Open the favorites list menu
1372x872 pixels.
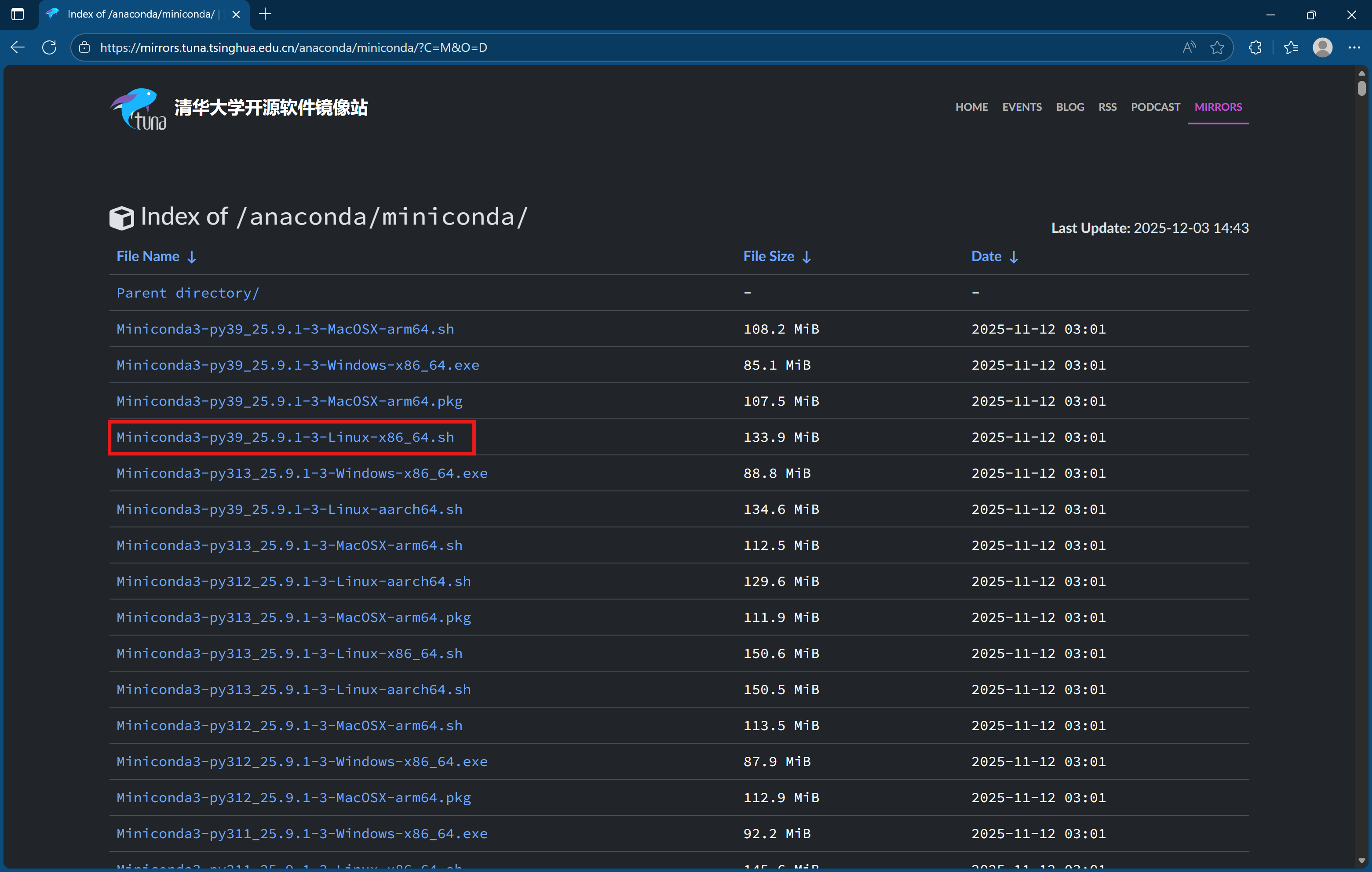(1291, 47)
